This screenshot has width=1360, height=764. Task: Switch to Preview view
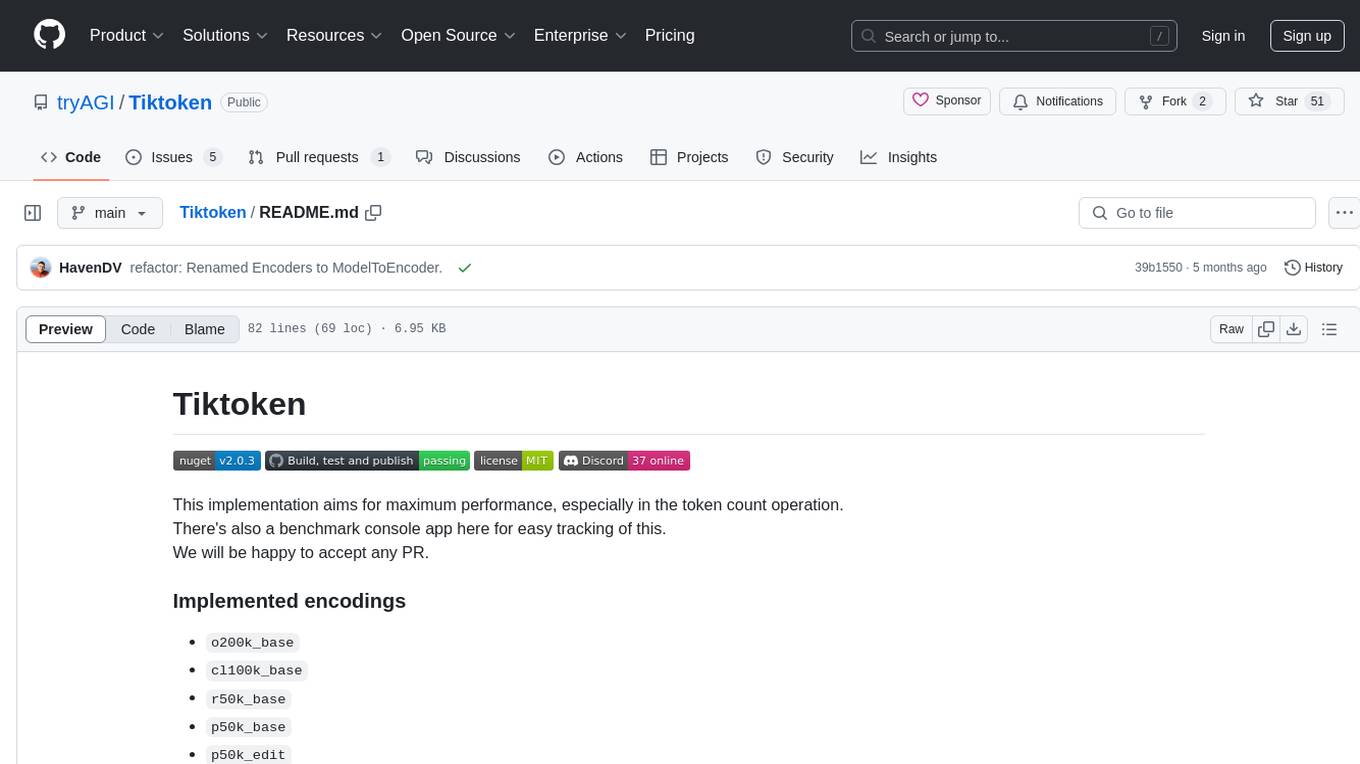tap(66, 329)
